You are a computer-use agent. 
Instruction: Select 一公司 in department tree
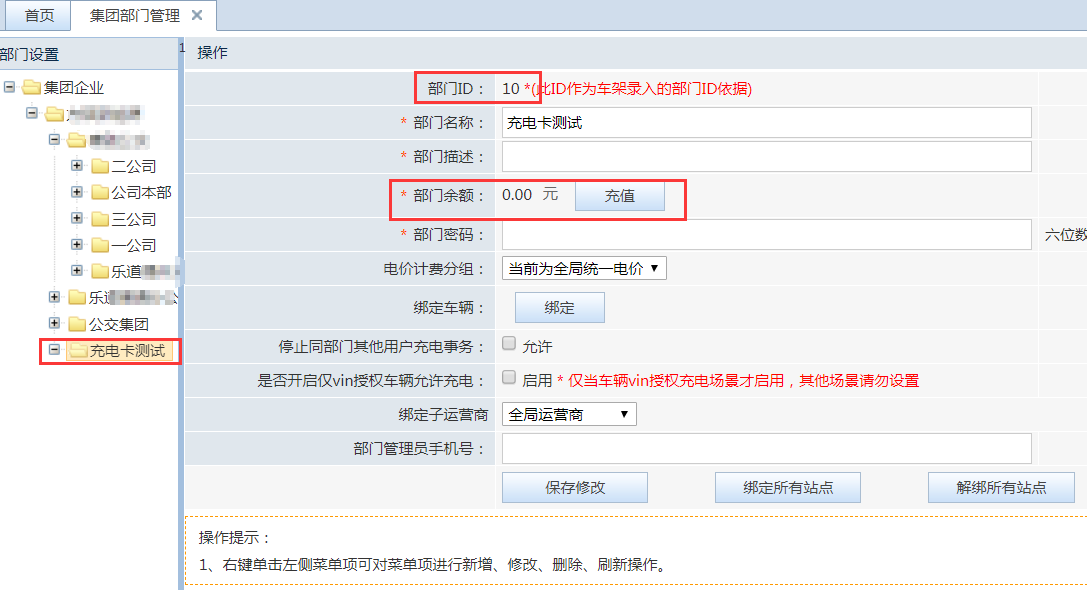(x=134, y=245)
